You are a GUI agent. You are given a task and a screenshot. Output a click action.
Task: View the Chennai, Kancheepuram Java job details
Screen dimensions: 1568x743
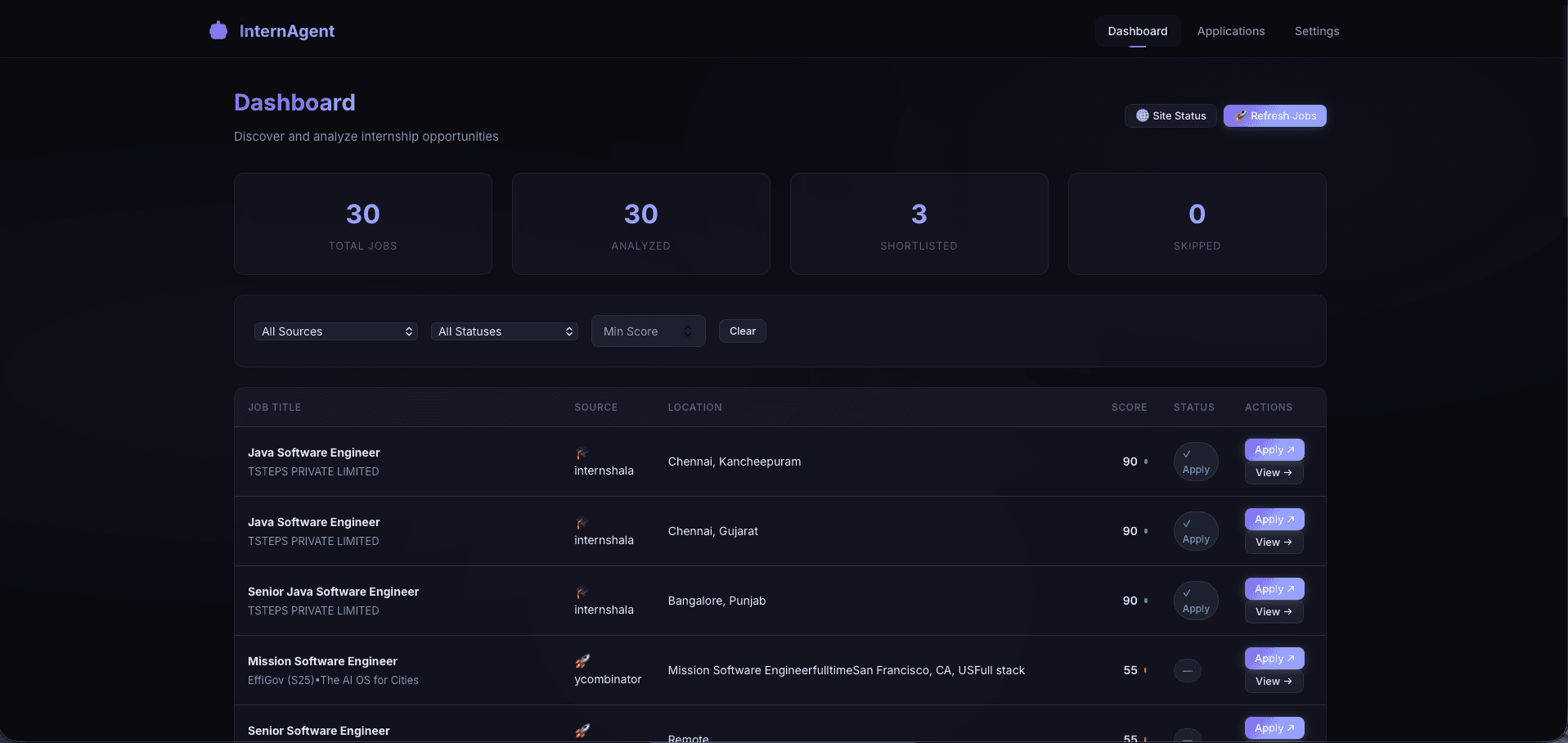(x=1274, y=473)
